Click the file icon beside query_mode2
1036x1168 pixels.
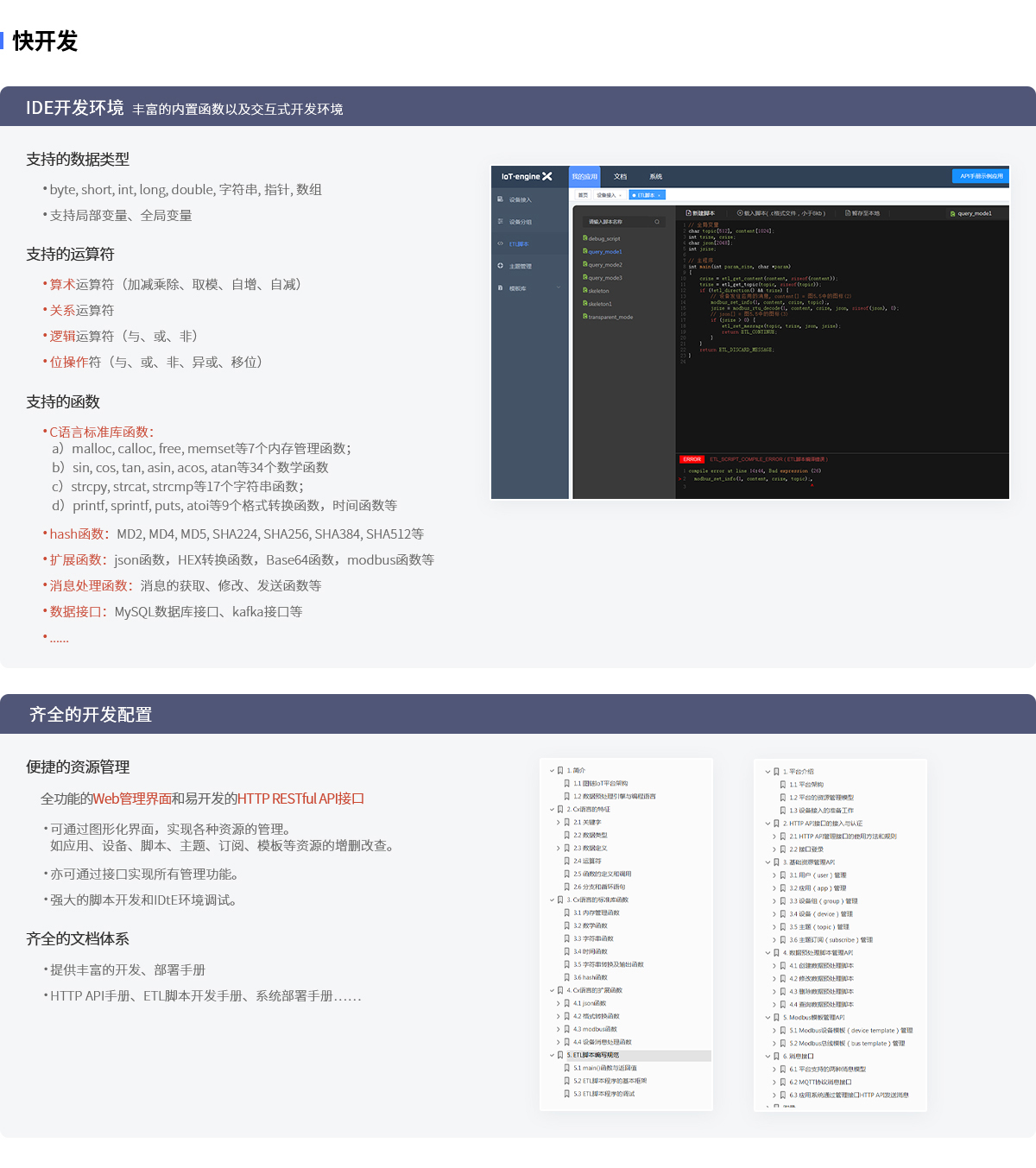coord(585,264)
